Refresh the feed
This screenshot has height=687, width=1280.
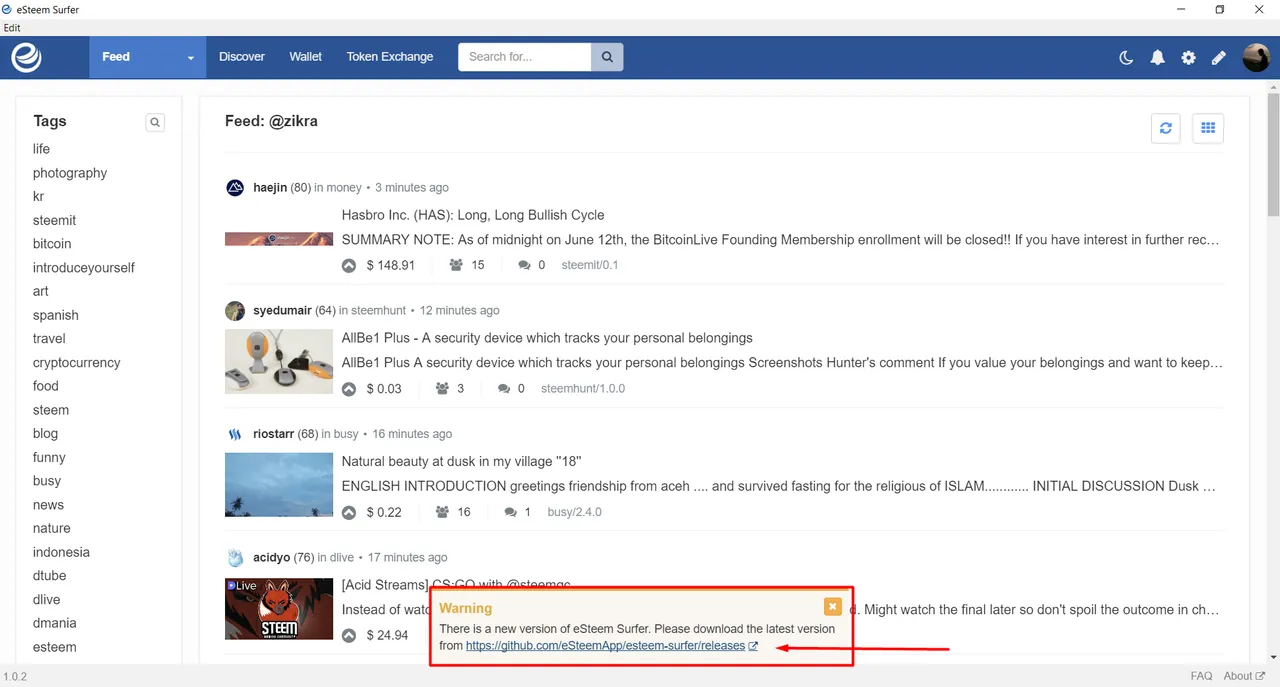(x=1166, y=128)
